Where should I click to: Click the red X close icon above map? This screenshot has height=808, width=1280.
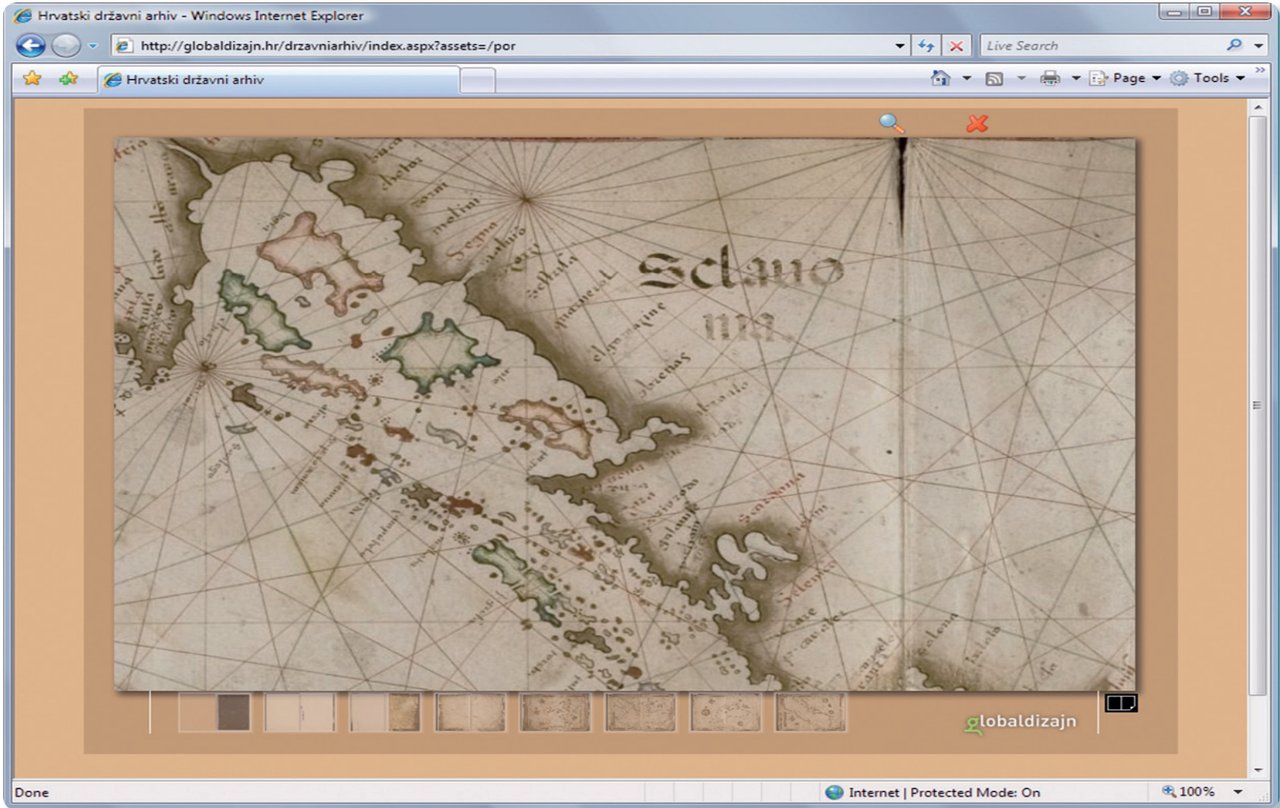point(977,123)
